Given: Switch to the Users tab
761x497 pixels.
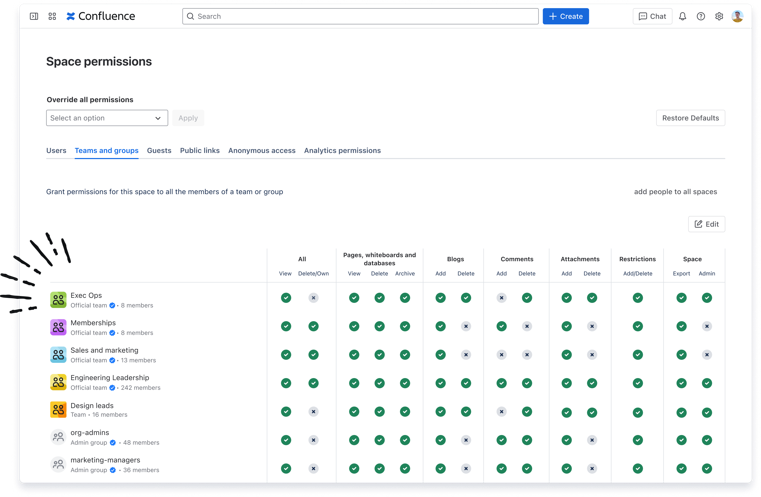Looking at the screenshot, I should 56,151.
